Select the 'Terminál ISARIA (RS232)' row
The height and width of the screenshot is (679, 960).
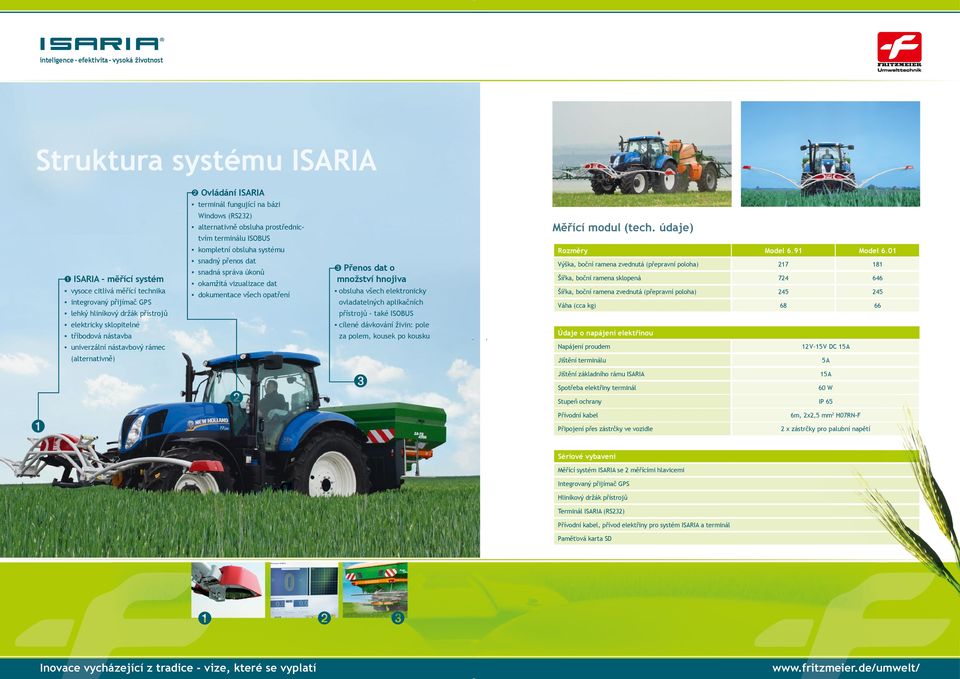pyautogui.click(x=736, y=511)
